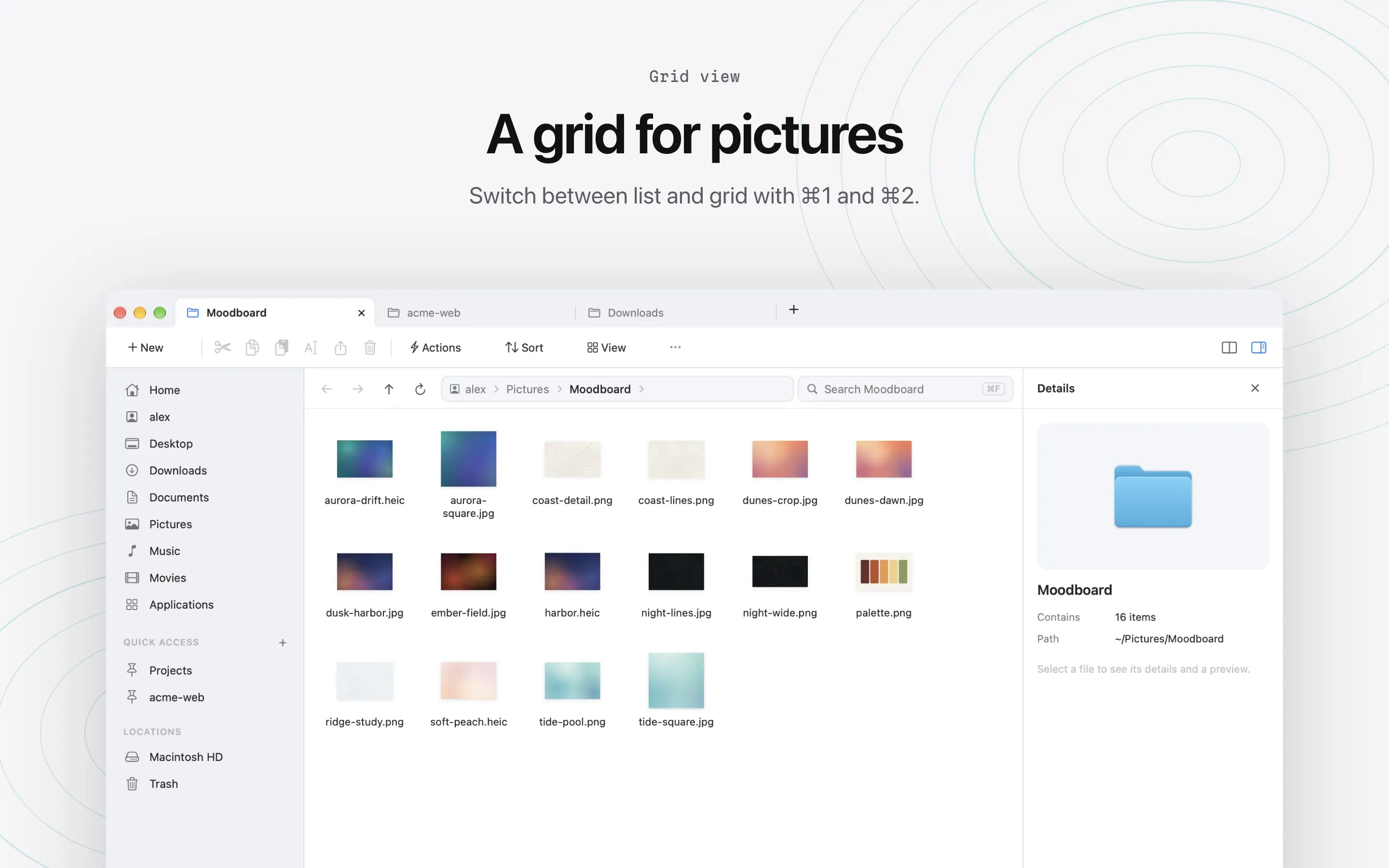Click Pictures in the breadcrumb path

528,389
